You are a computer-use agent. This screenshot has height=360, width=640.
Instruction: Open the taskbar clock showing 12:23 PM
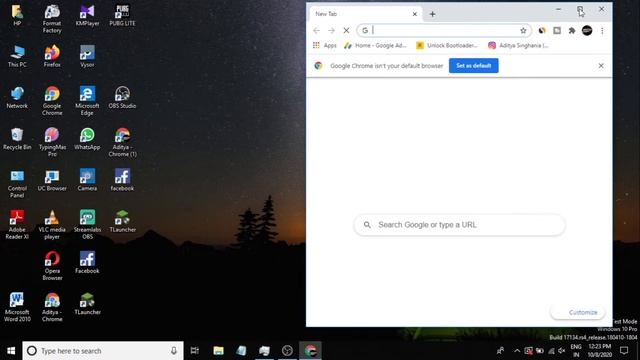tap(600, 351)
